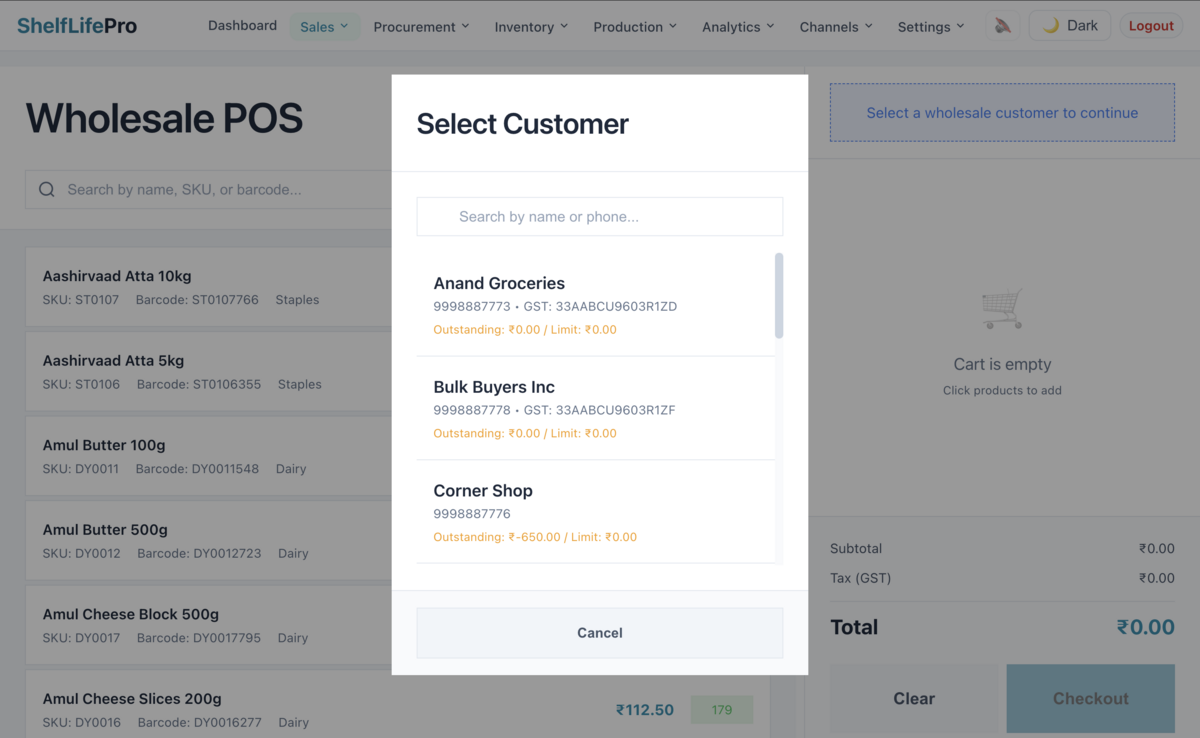Open the Production dropdown
Viewport: 1200px width, 738px height.
[x=635, y=26]
